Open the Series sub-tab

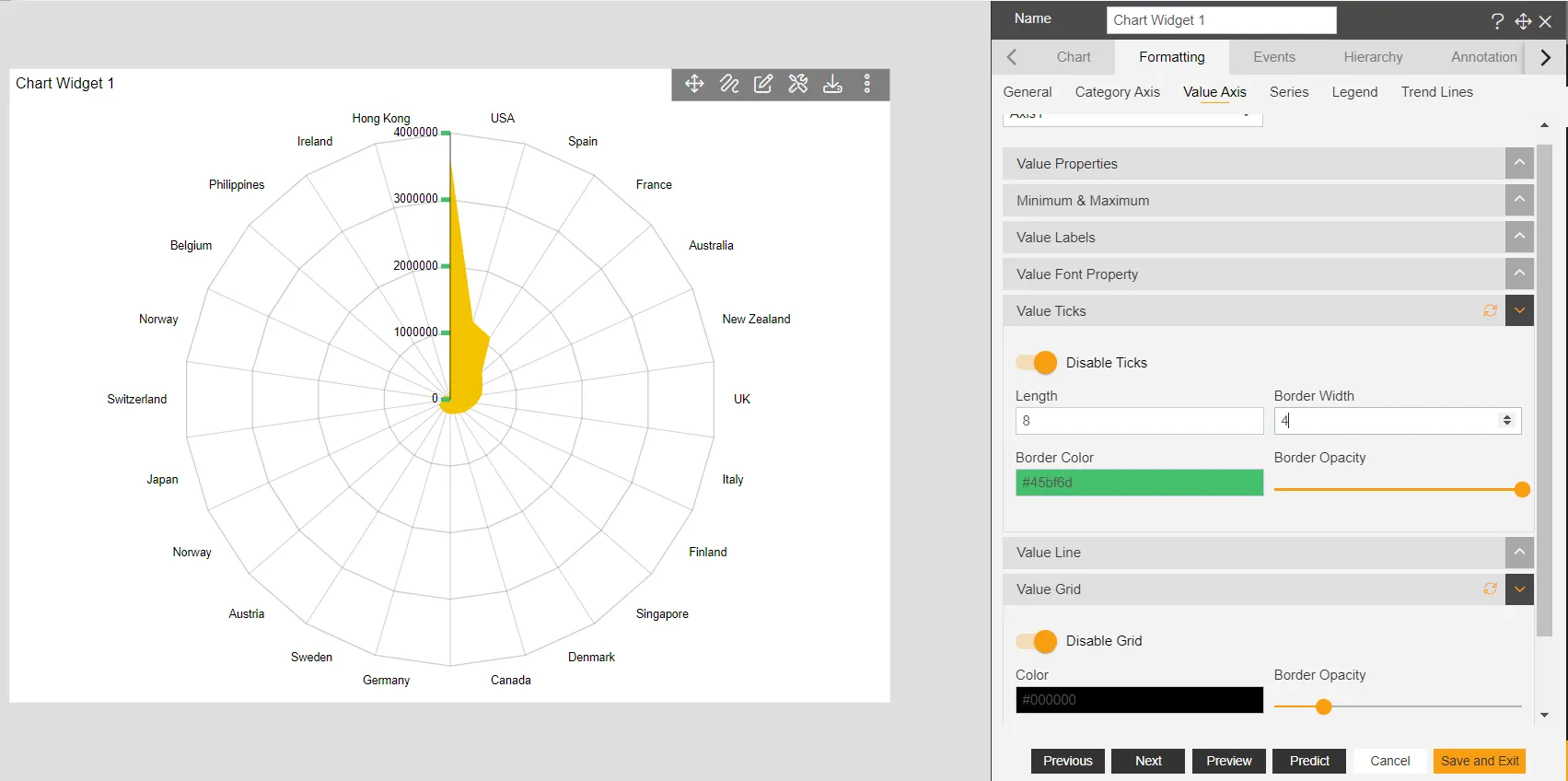coord(1289,92)
